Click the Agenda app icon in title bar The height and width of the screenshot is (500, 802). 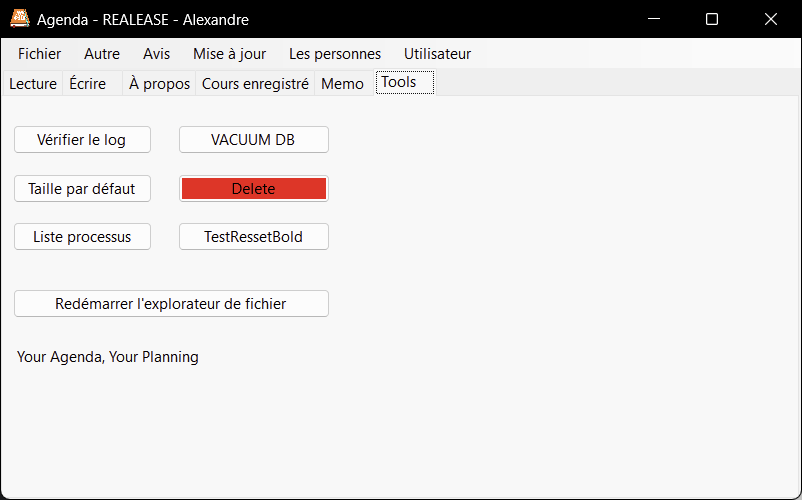coord(19,19)
